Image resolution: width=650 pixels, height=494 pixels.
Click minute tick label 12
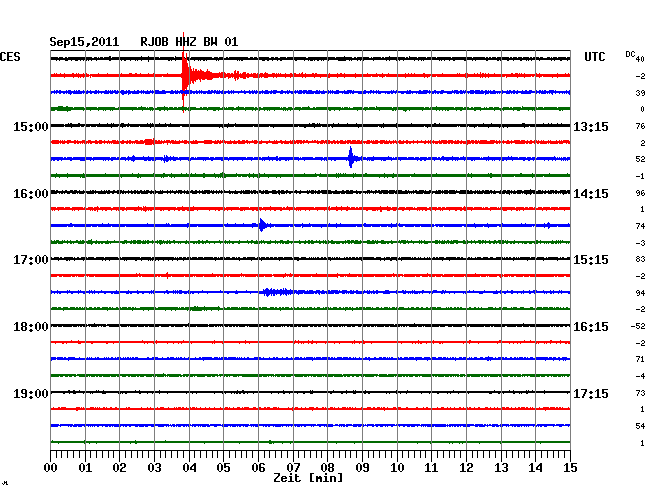[x=466, y=467]
